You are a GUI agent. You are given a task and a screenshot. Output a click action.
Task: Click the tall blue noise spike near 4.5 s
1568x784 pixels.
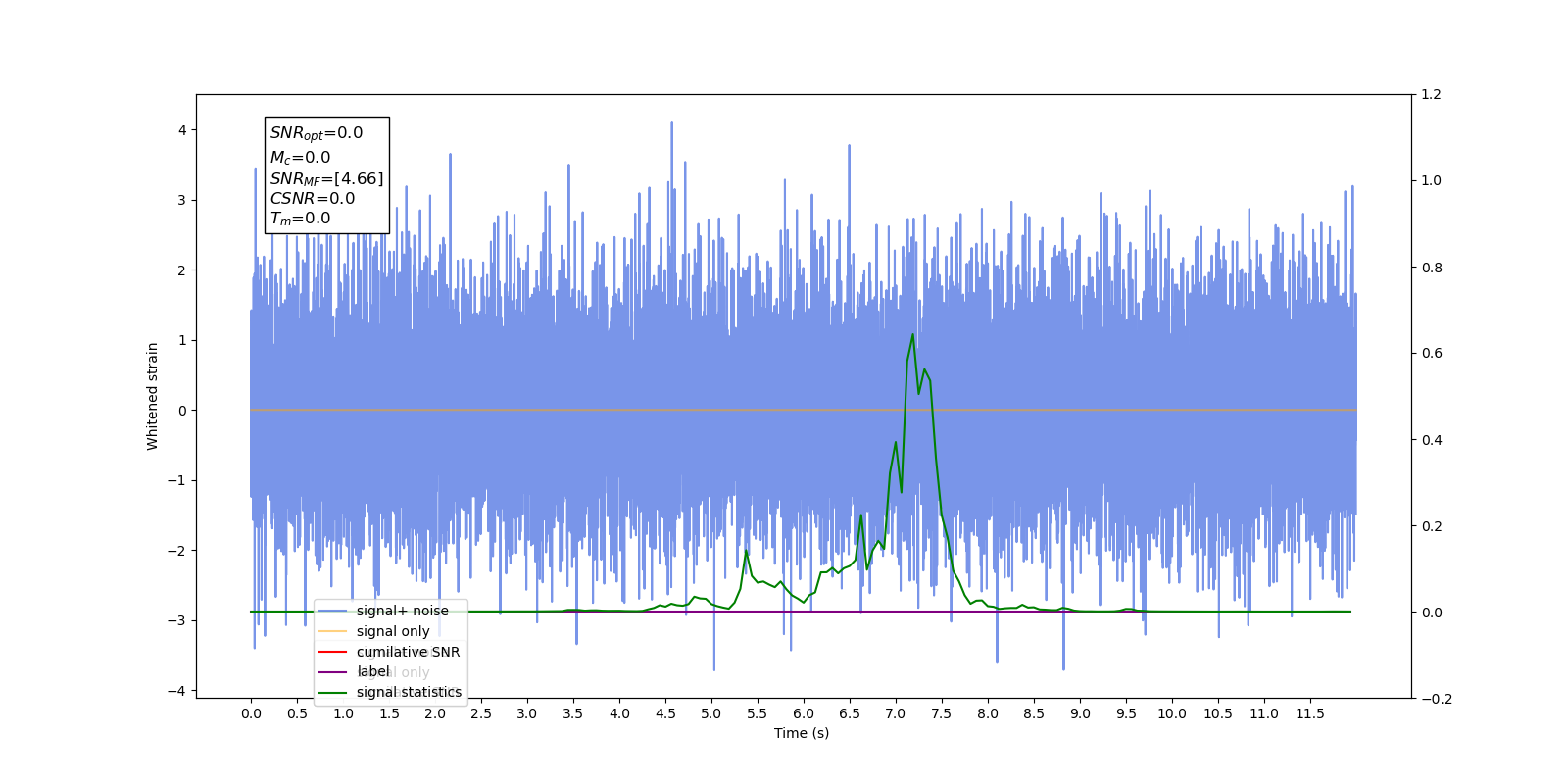point(671,124)
